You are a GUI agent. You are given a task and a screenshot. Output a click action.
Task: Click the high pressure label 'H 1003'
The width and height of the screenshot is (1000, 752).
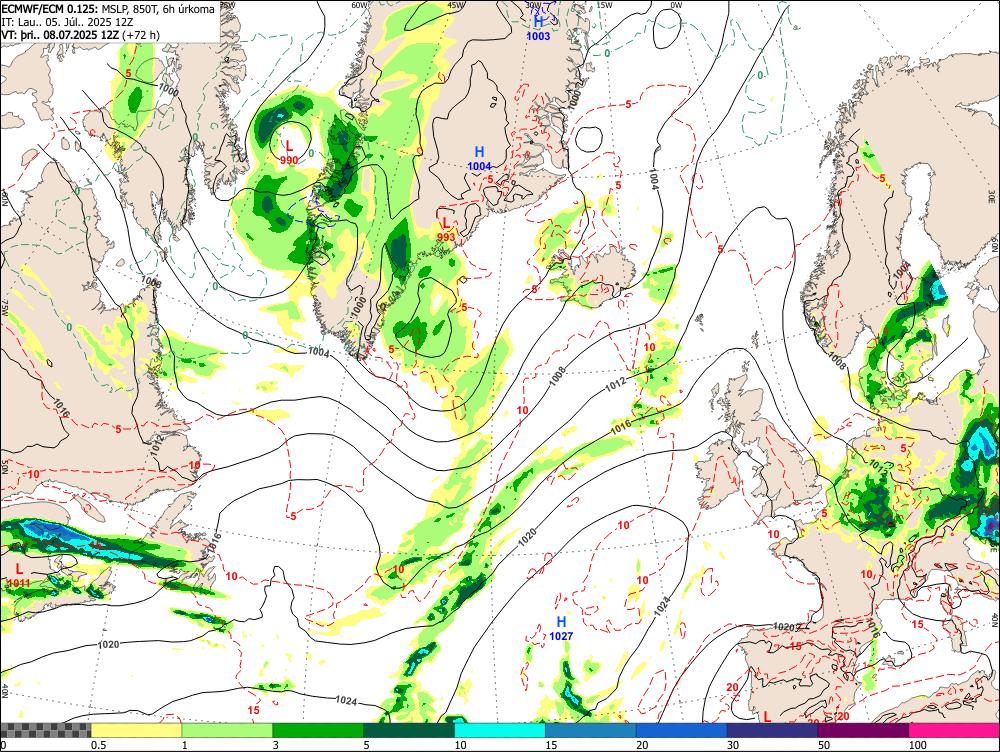pos(538,29)
